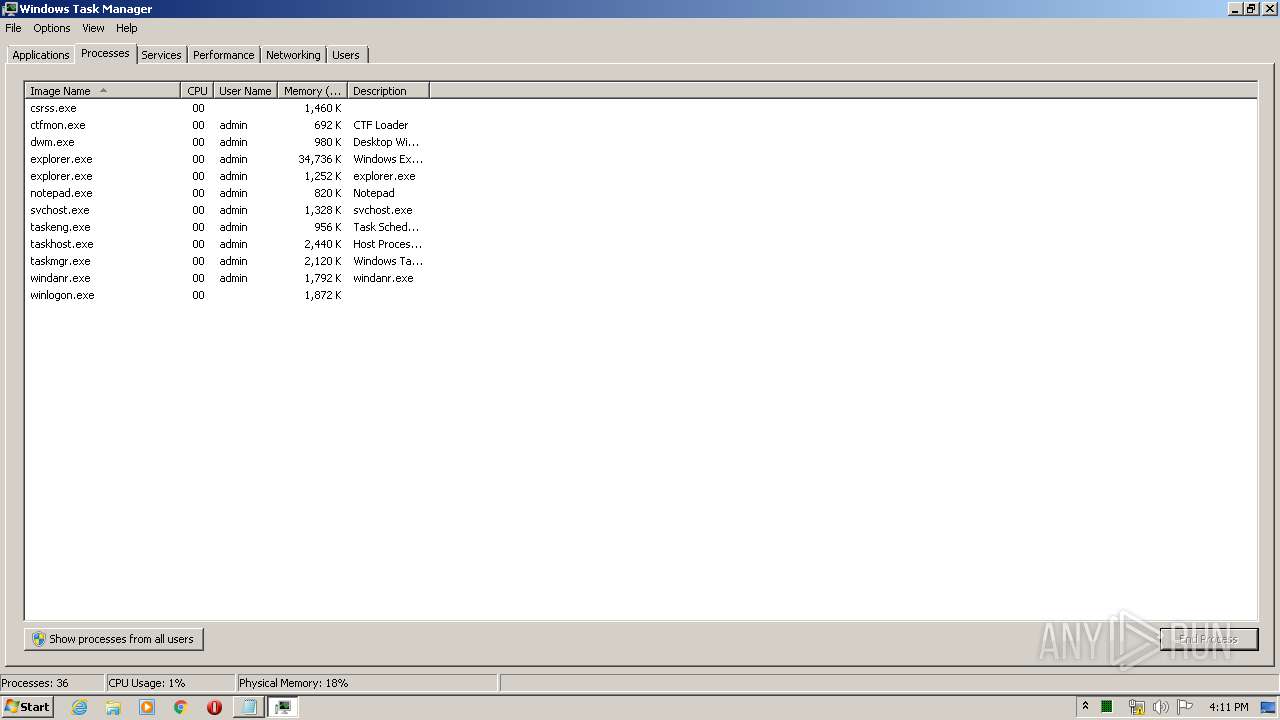Open the Help menu
Image resolution: width=1280 pixels, height=720 pixels.
pyautogui.click(x=126, y=28)
